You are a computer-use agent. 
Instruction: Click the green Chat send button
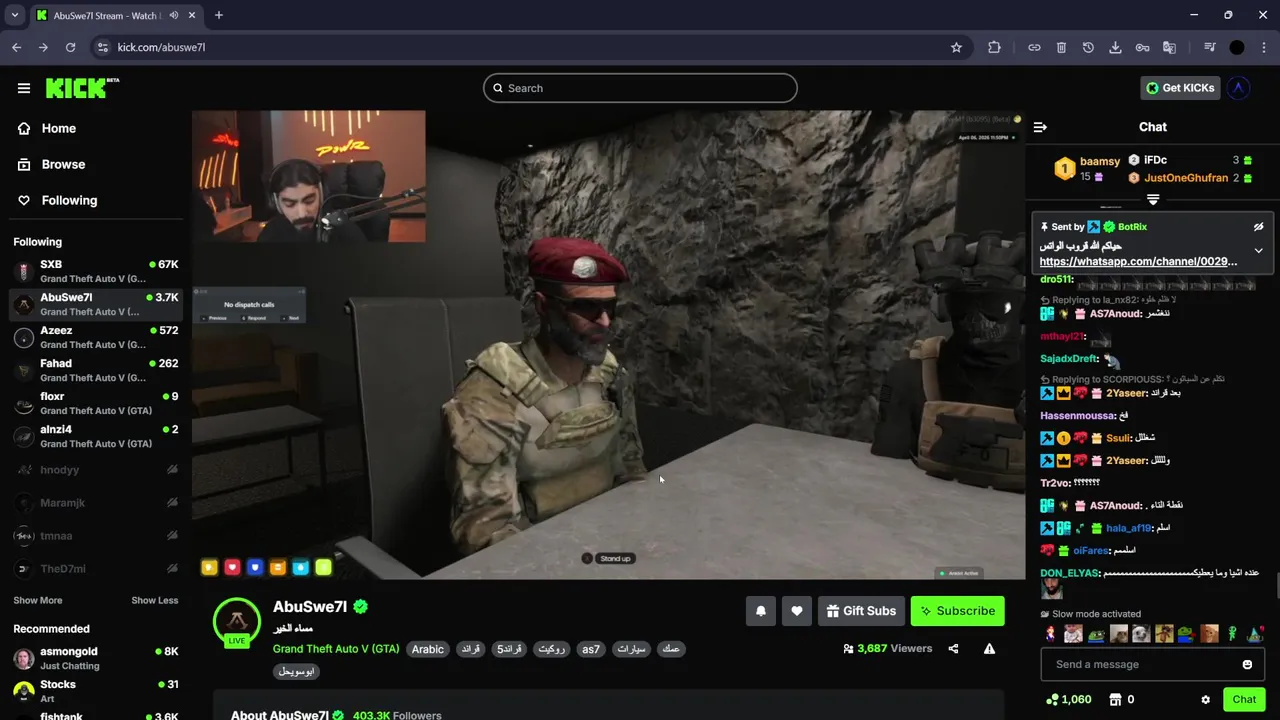pos(1244,700)
